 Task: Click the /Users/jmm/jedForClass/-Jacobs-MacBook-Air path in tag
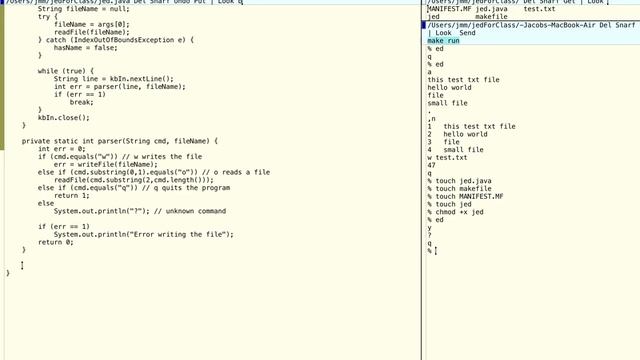(x=511, y=25)
